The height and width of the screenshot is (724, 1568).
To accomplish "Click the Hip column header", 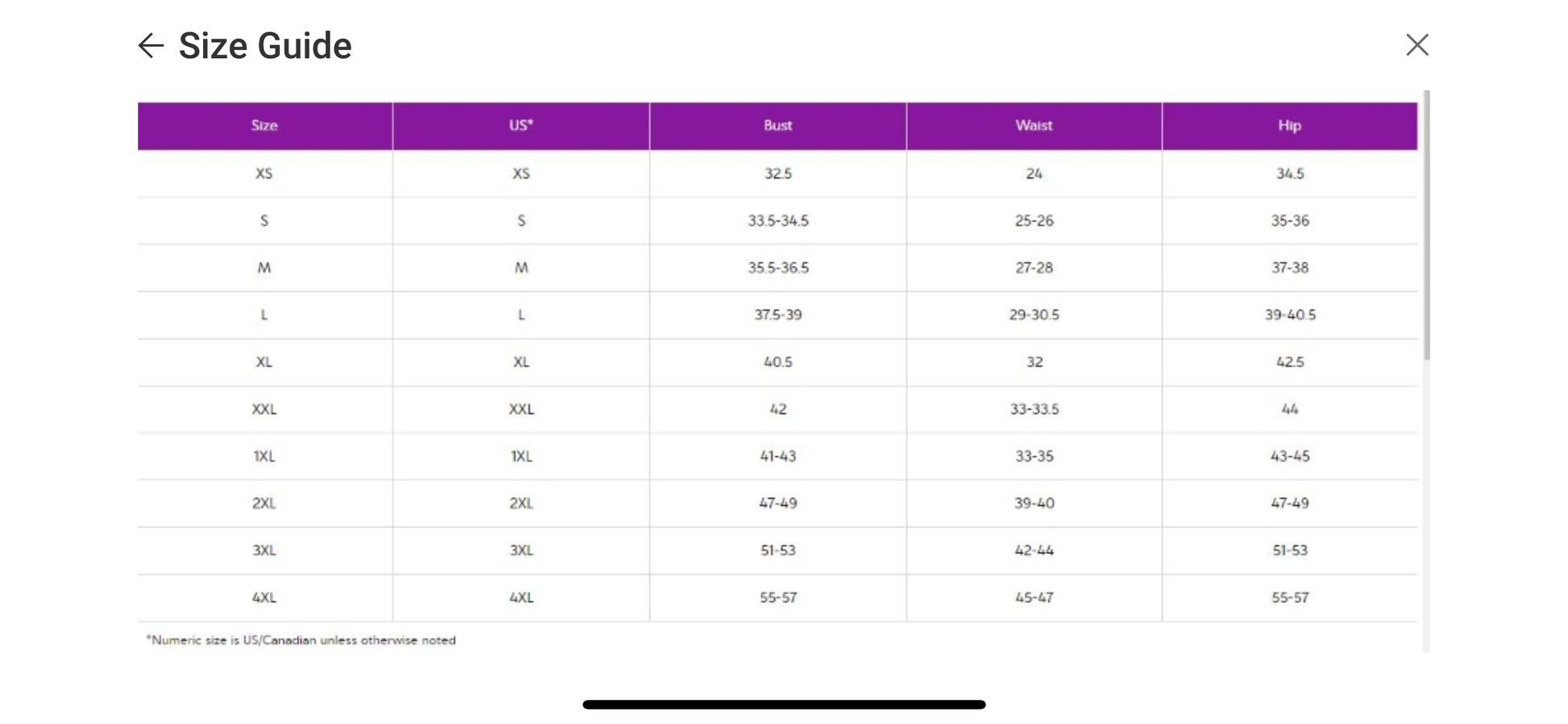I will click(1289, 126).
